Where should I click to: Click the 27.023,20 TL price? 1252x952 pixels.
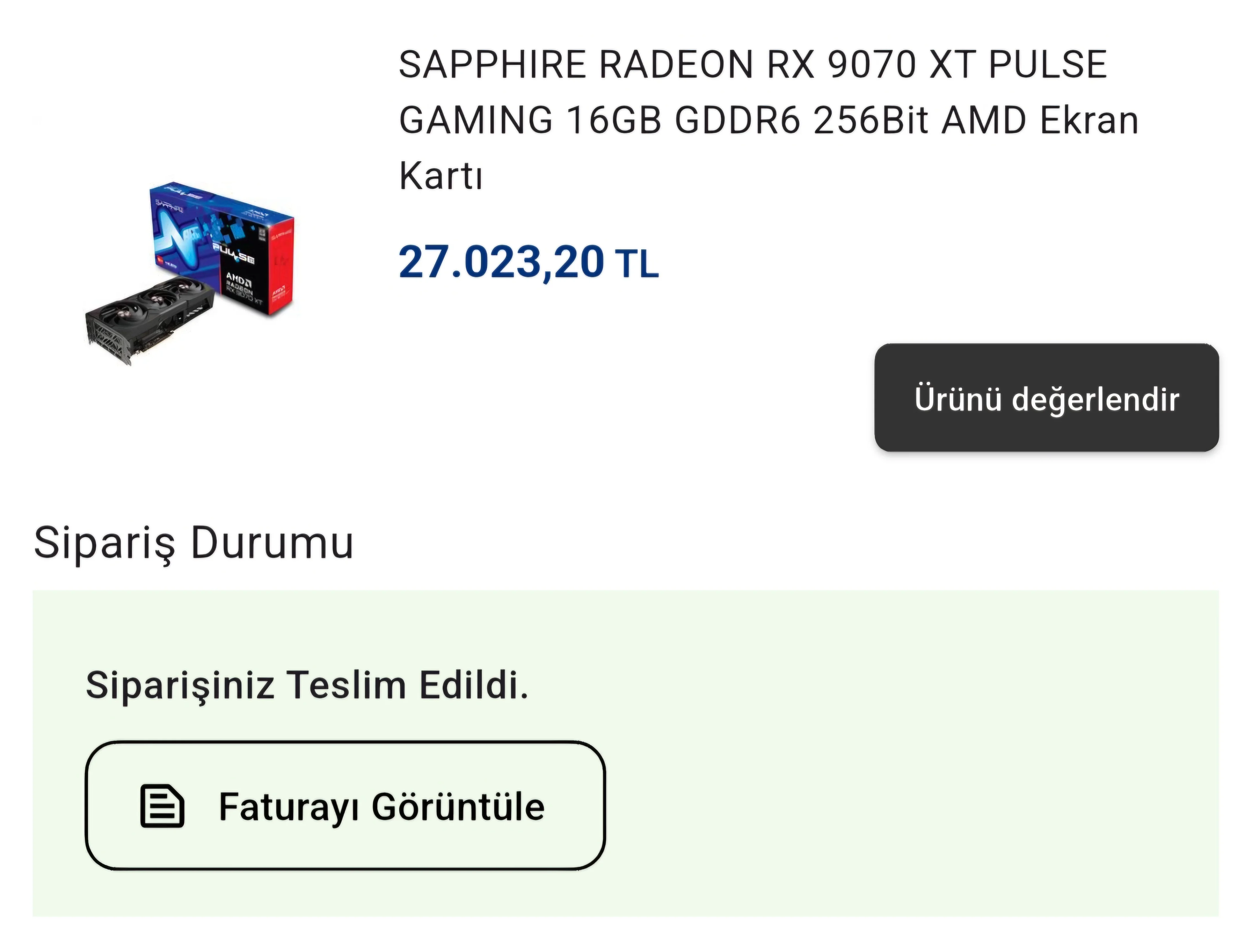[x=528, y=262]
